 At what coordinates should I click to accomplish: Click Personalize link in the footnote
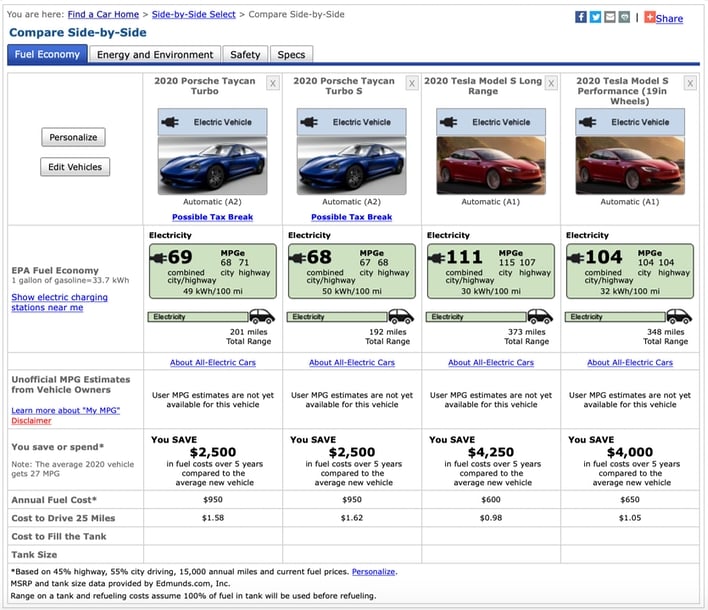(x=373, y=572)
